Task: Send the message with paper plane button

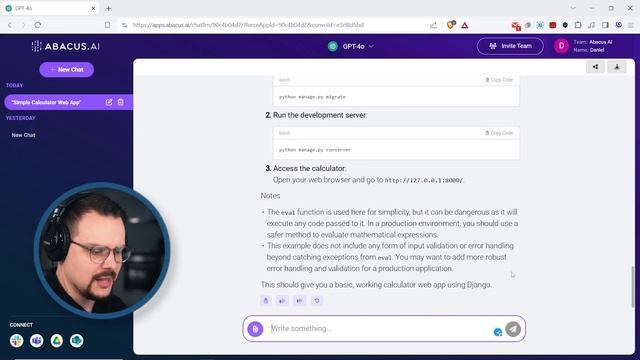Action: pyautogui.click(x=513, y=329)
